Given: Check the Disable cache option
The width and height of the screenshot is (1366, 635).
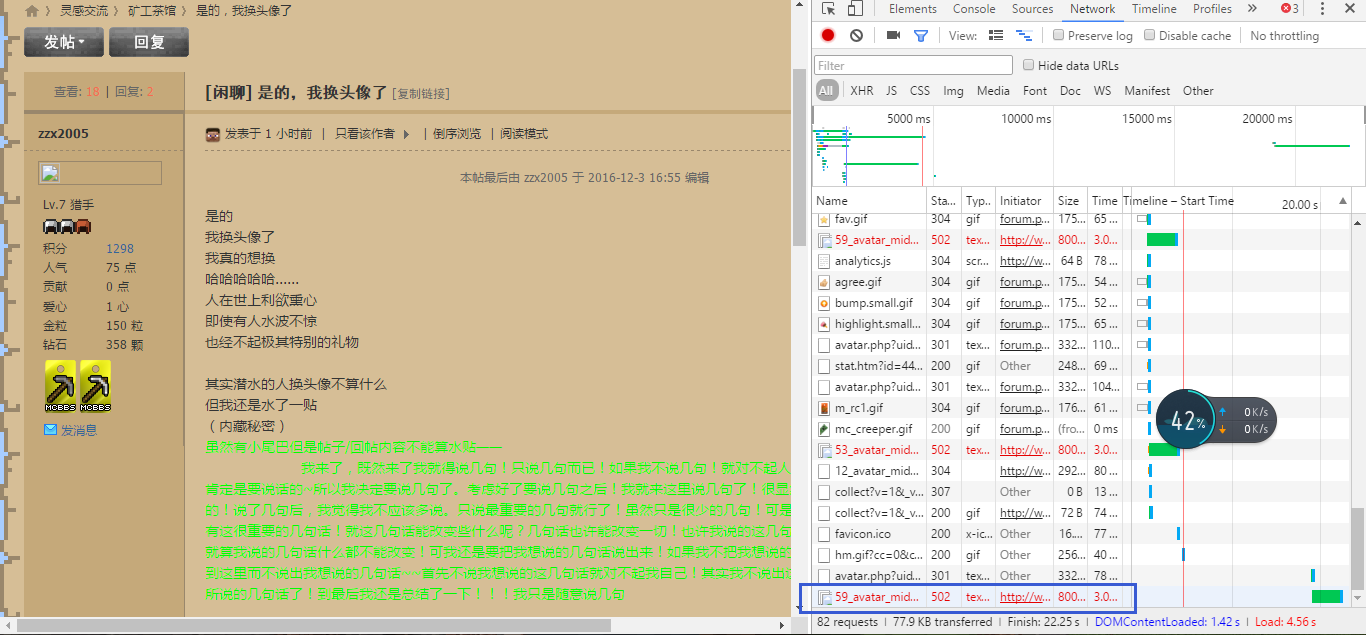Looking at the screenshot, I should pyautogui.click(x=1150, y=36).
